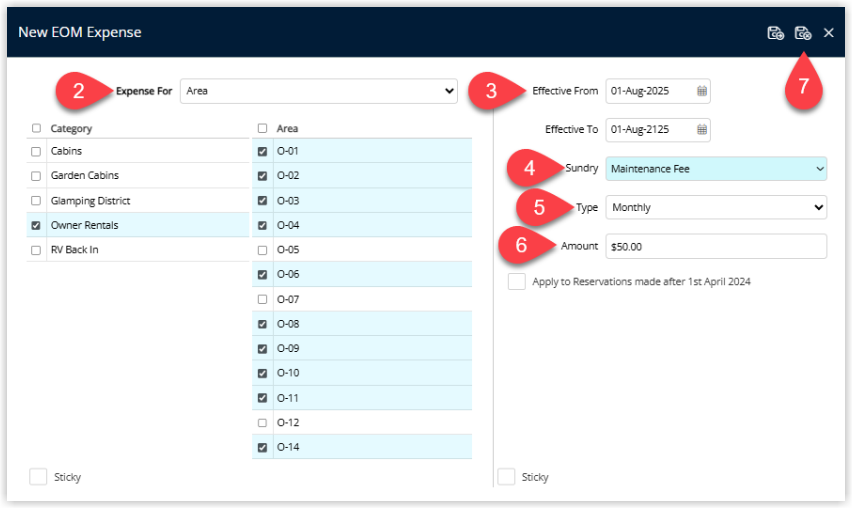The width and height of the screenshot is (853, 509).
Task: Check the Garden Cabins category checkbox
Action: [36, 176]
